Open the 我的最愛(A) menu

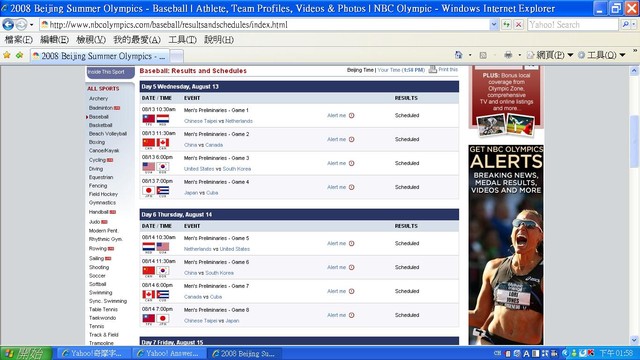137,40
